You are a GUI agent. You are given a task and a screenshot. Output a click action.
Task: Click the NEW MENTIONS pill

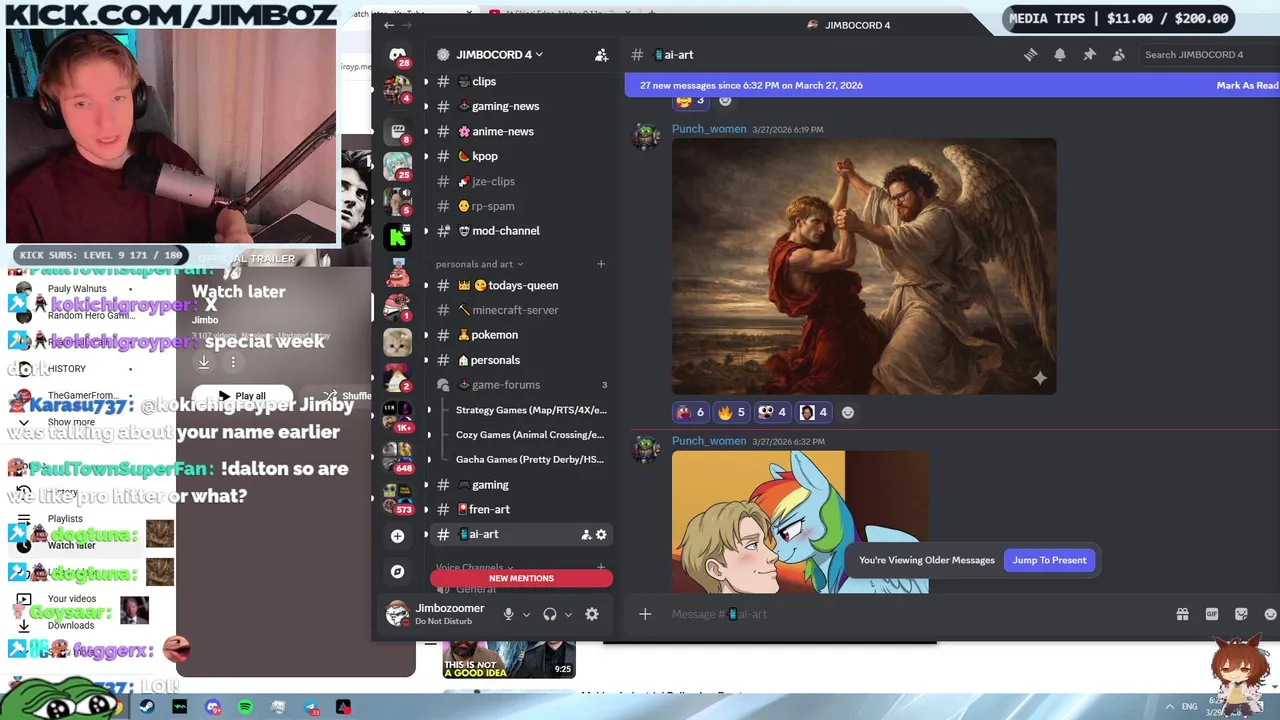(521, 578)
